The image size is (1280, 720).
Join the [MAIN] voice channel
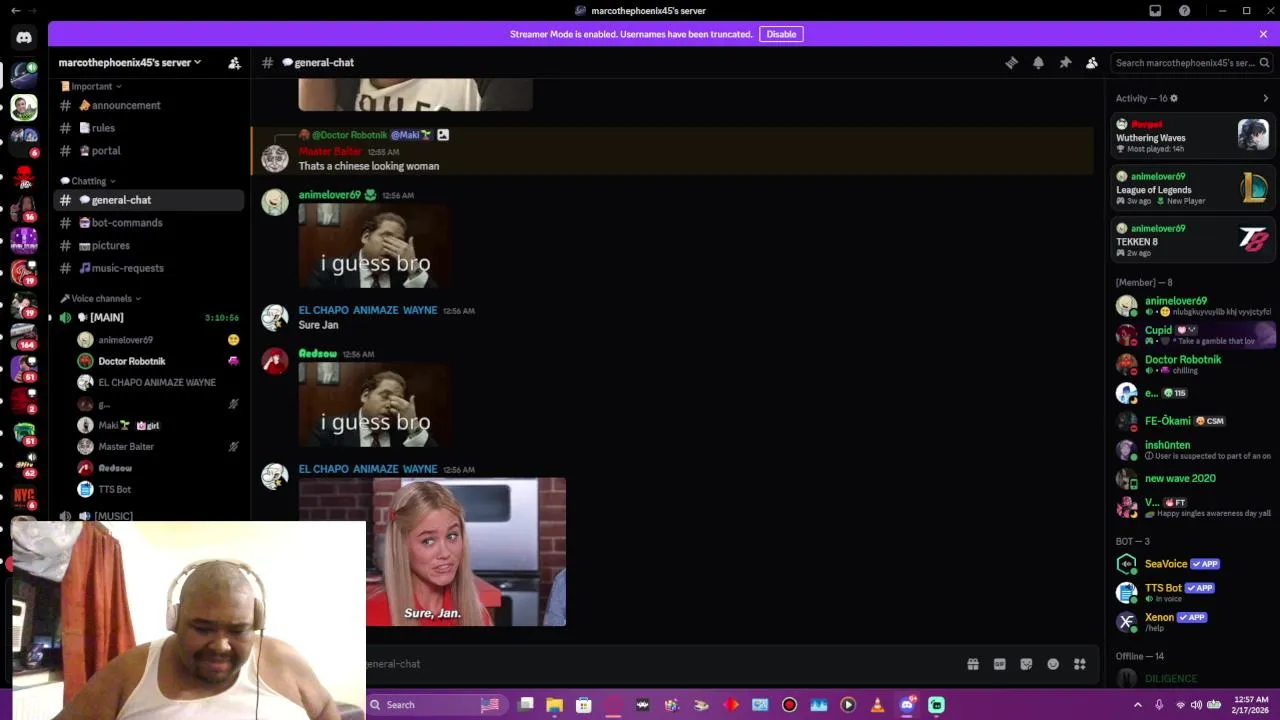click(x=148, y=318)
